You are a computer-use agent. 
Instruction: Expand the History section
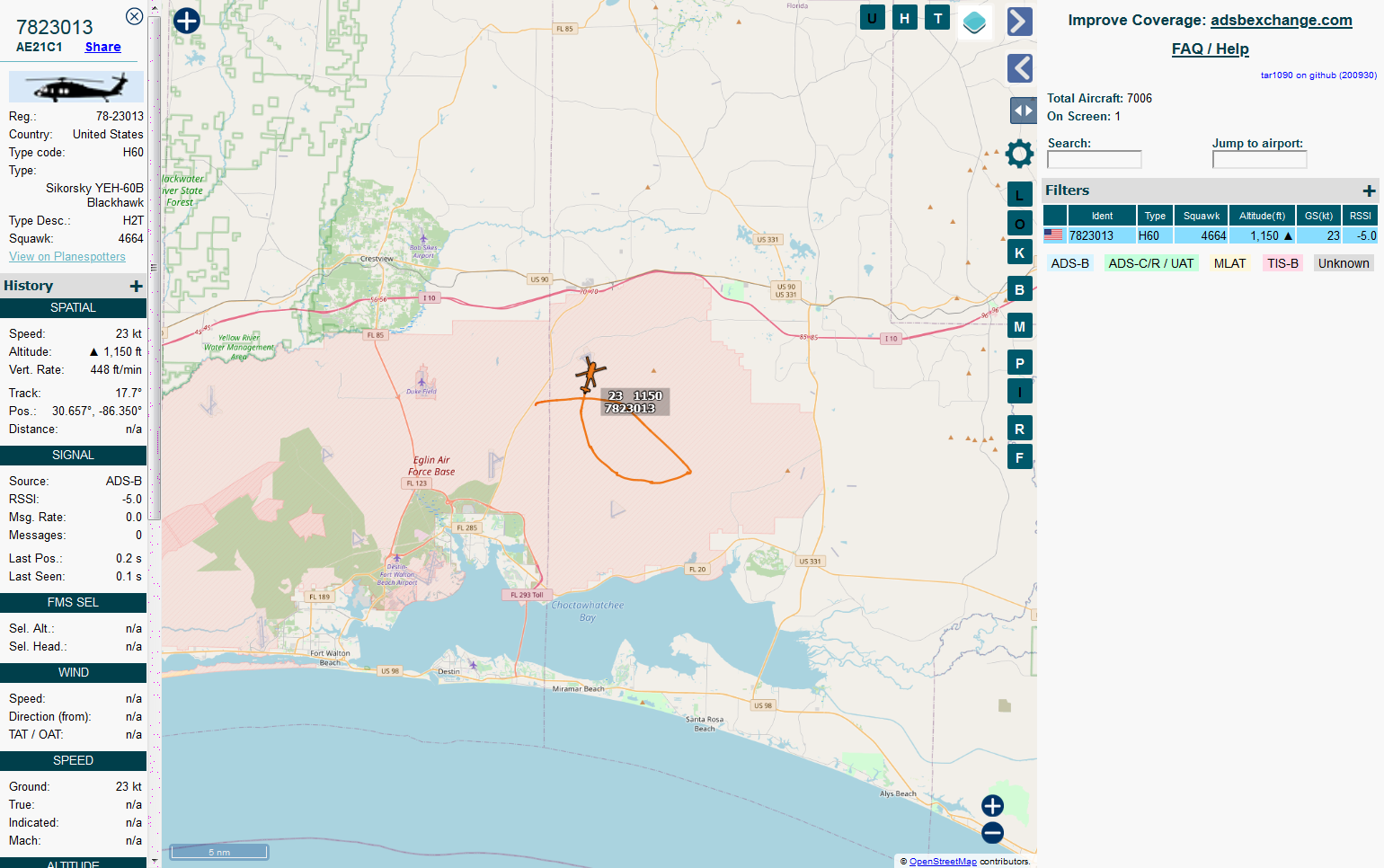(x=137, y=286)
